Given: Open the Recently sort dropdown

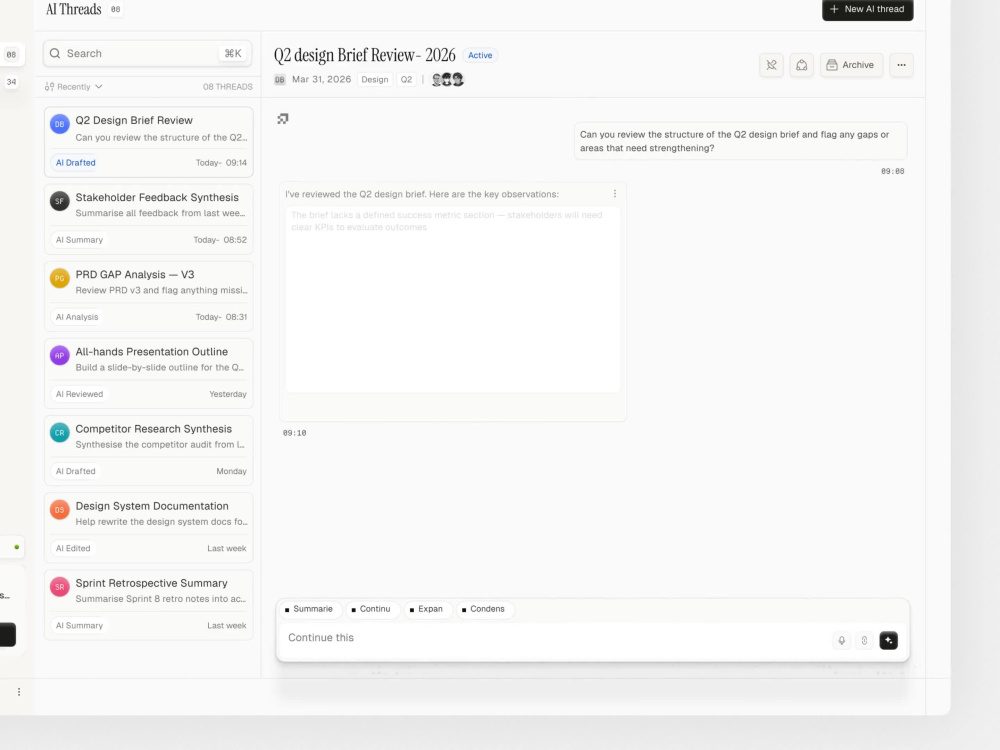Looking at the screenshot, I should pos(73,87).
